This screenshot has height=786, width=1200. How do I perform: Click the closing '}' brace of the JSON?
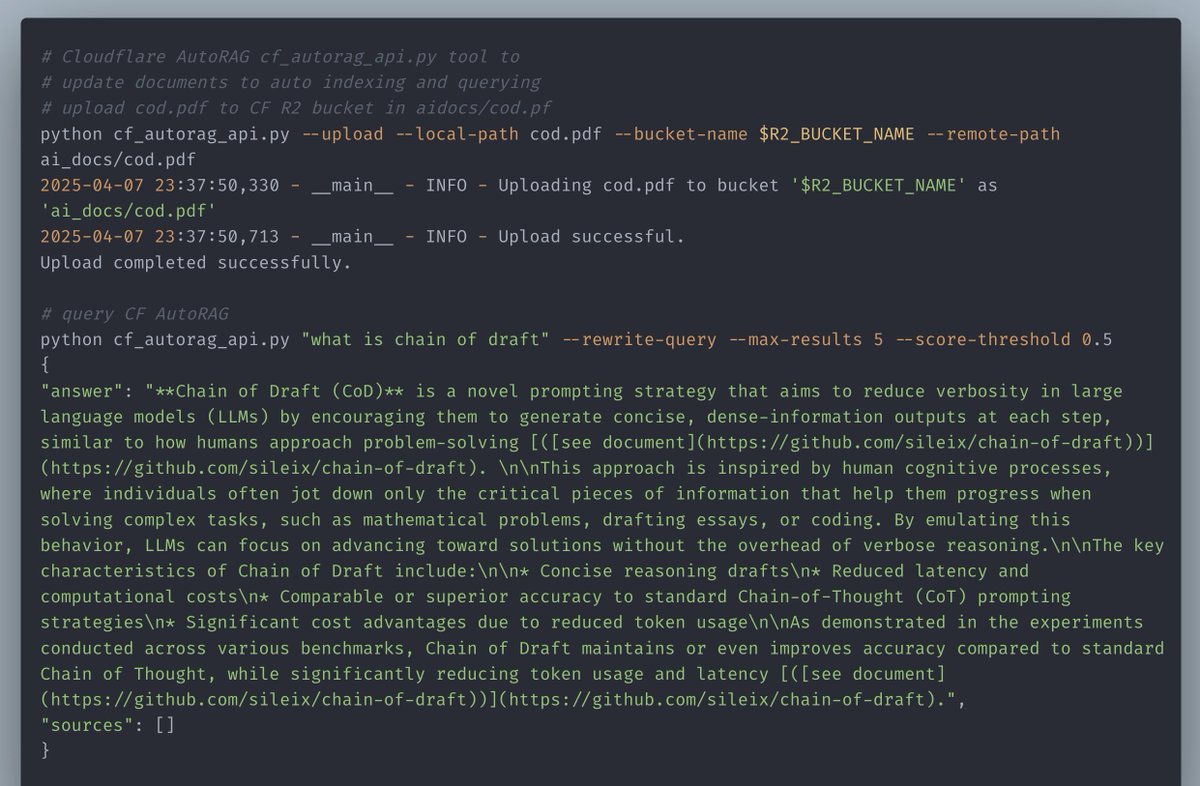[46, 751]
